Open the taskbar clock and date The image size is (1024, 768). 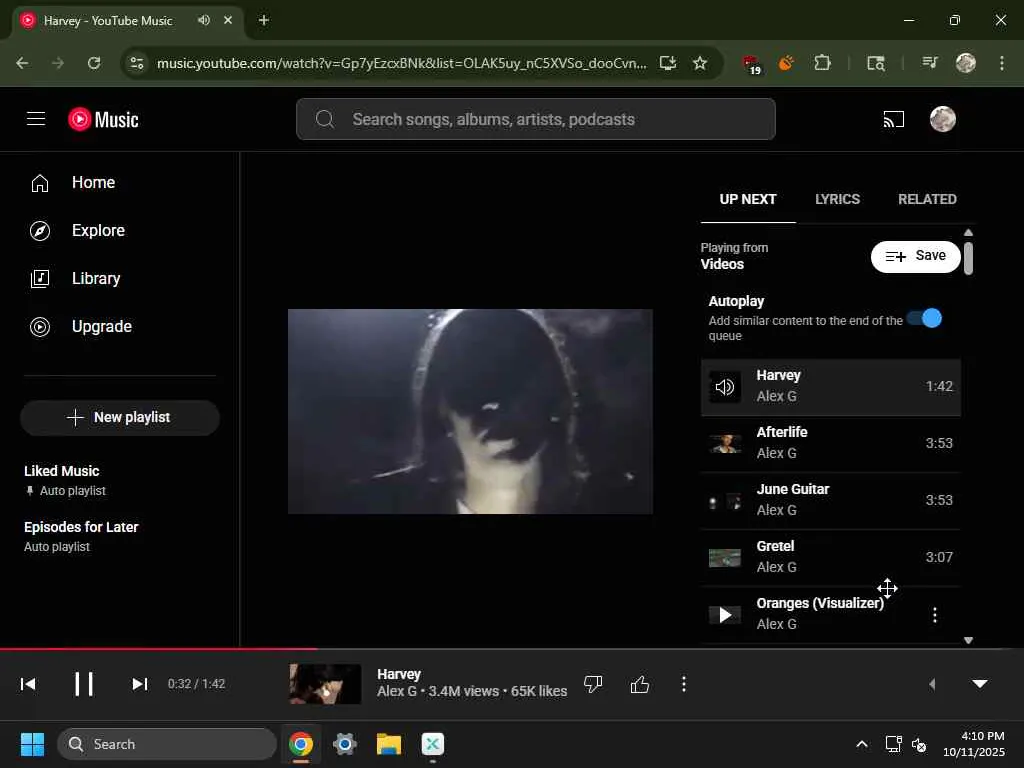[974, 744]
